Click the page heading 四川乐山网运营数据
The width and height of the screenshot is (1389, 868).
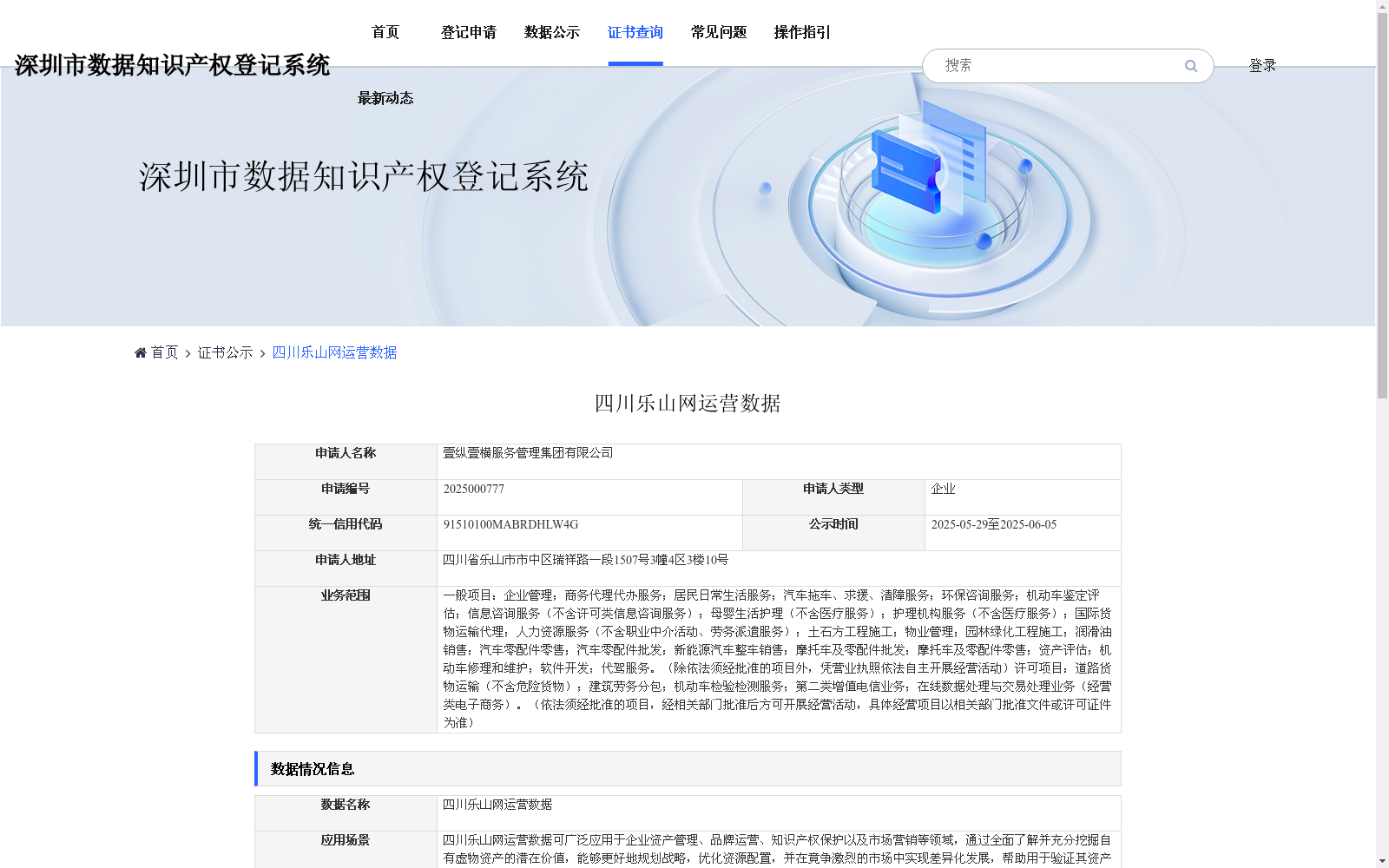click(688, 403)
